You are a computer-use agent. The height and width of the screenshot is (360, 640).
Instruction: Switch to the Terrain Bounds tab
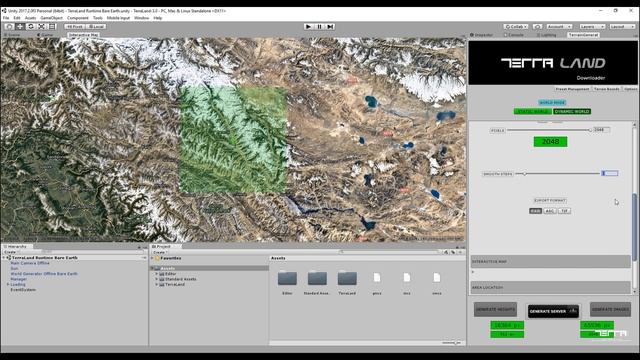click(x=607, y=89)
